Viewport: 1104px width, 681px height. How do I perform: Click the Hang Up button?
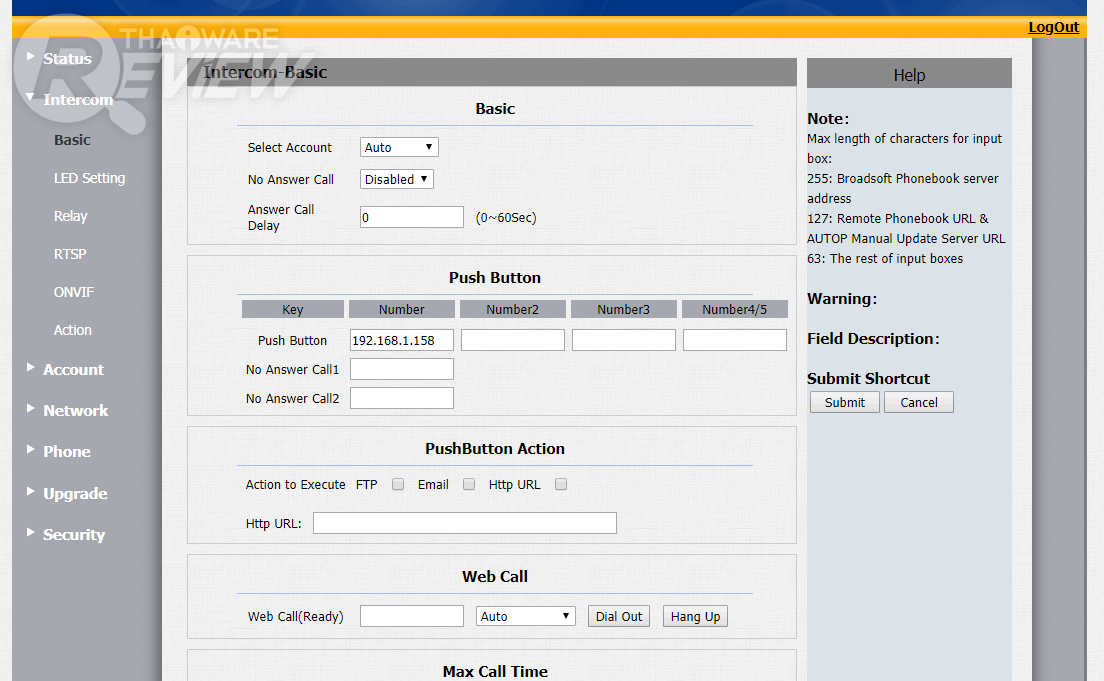coord(695,616)
